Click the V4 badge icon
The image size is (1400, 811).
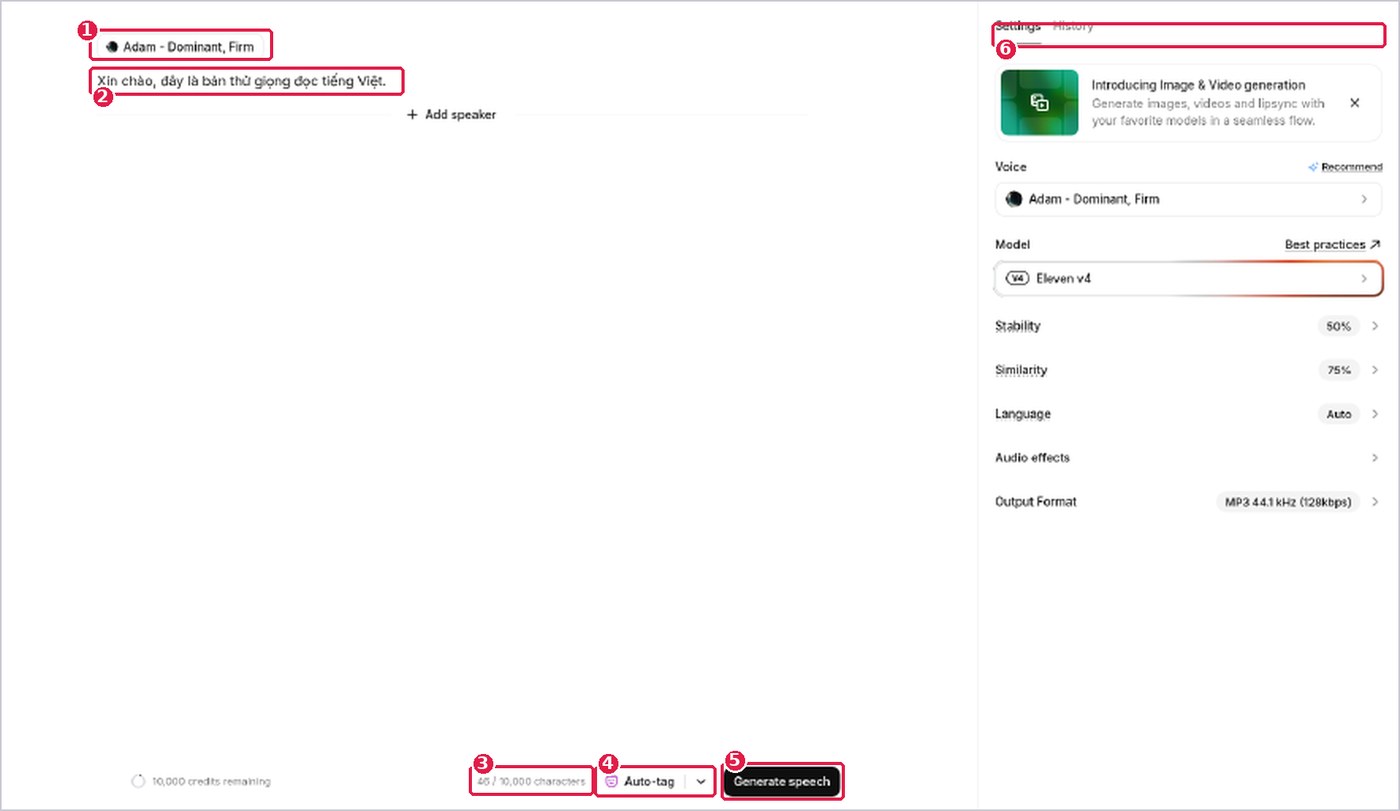click(1017, 278)
